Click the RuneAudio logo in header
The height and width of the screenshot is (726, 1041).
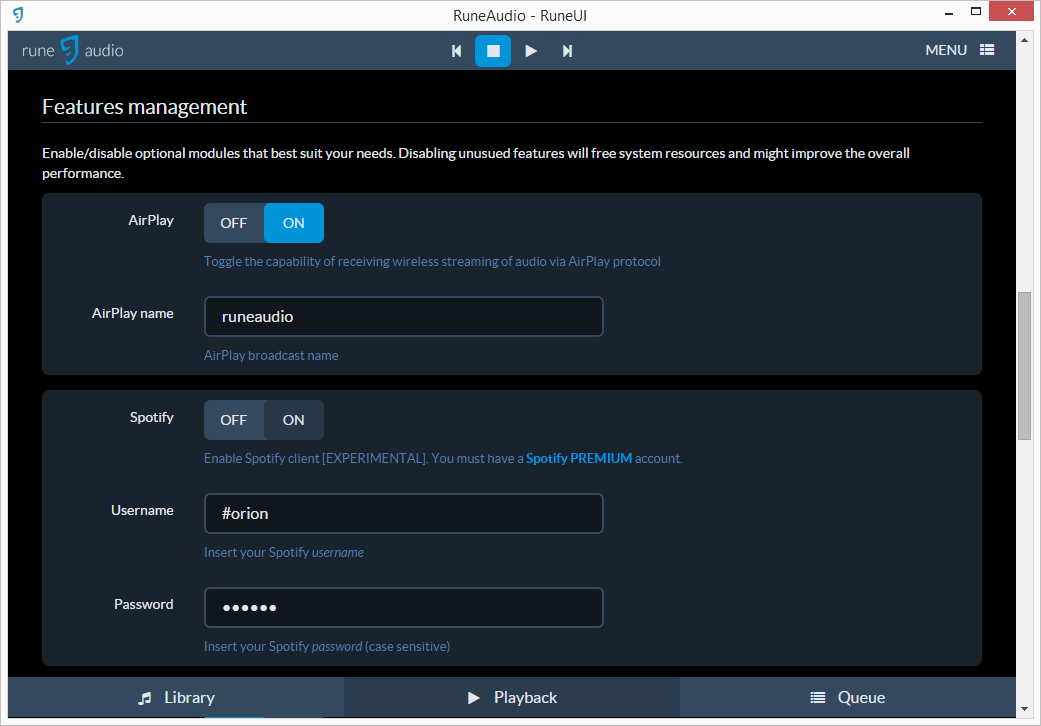(x=72, y=50)
